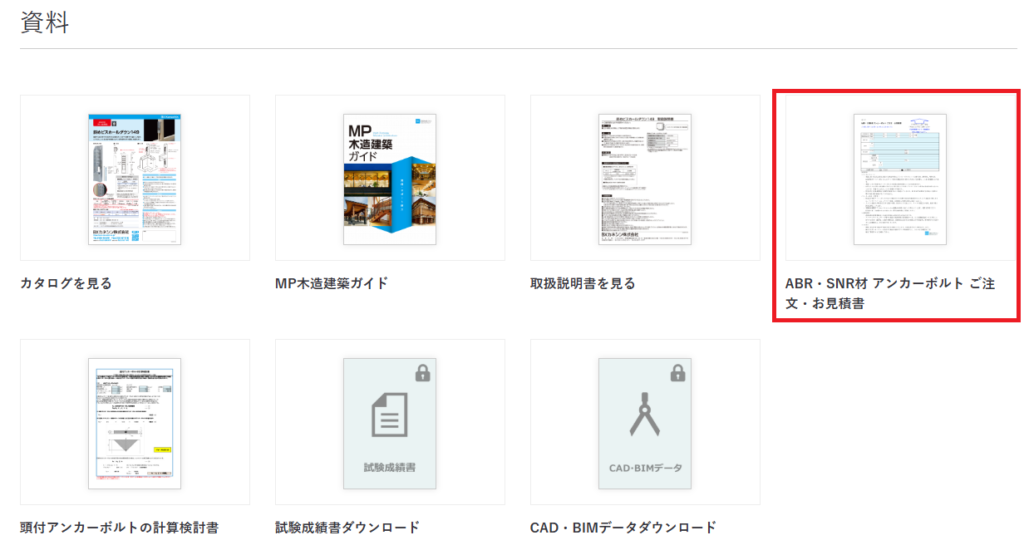Open the ABR・SNR材 order form thumbnail

click(x=899, y=178)
